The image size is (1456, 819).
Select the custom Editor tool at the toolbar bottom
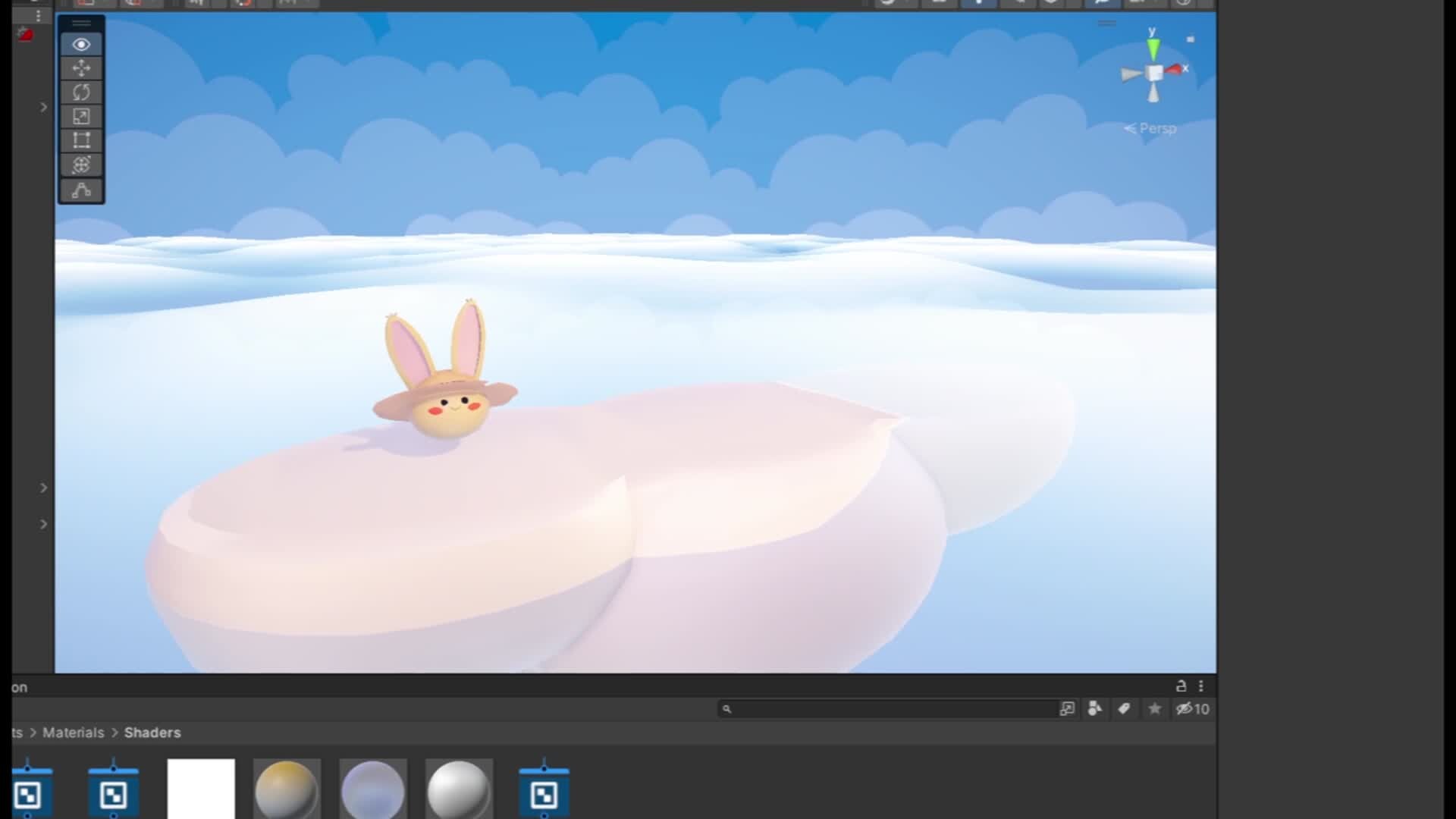(x=81, y=189)
